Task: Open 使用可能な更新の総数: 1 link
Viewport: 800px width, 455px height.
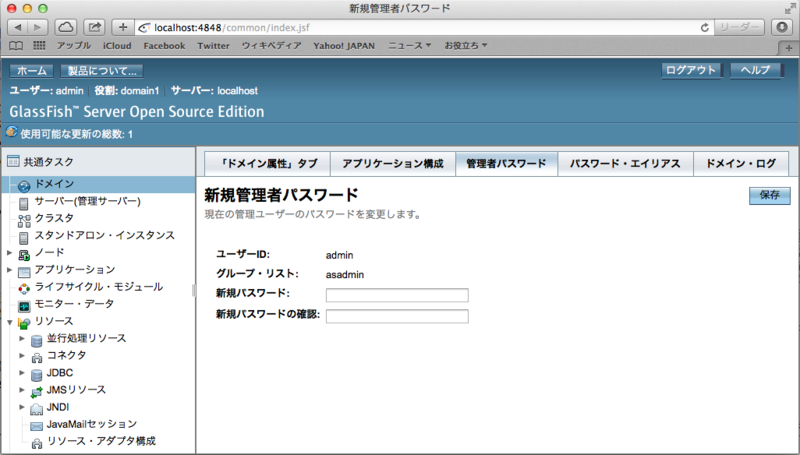Action: click(77, 134)
